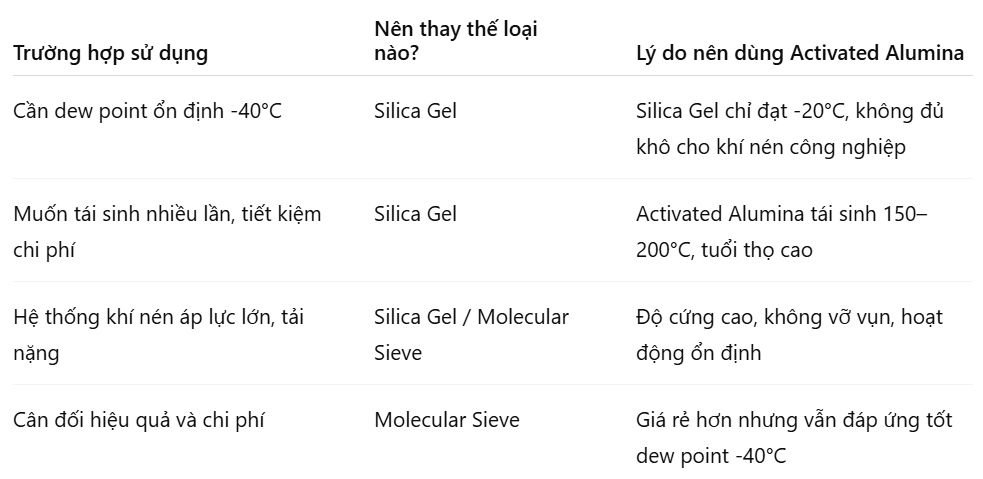Image resolution: width=983 pixels, height=479 pixels.
Task: Click 'Activated Alumina tái sinh 150–200°C' text
Action: (782, 232)
